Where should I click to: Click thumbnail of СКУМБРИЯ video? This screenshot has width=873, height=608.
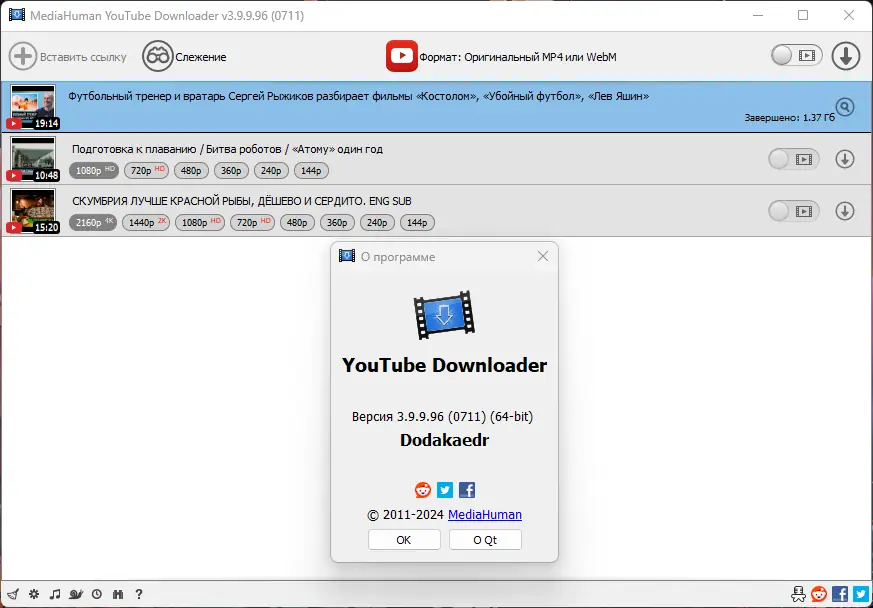click(x=33, y=210)
